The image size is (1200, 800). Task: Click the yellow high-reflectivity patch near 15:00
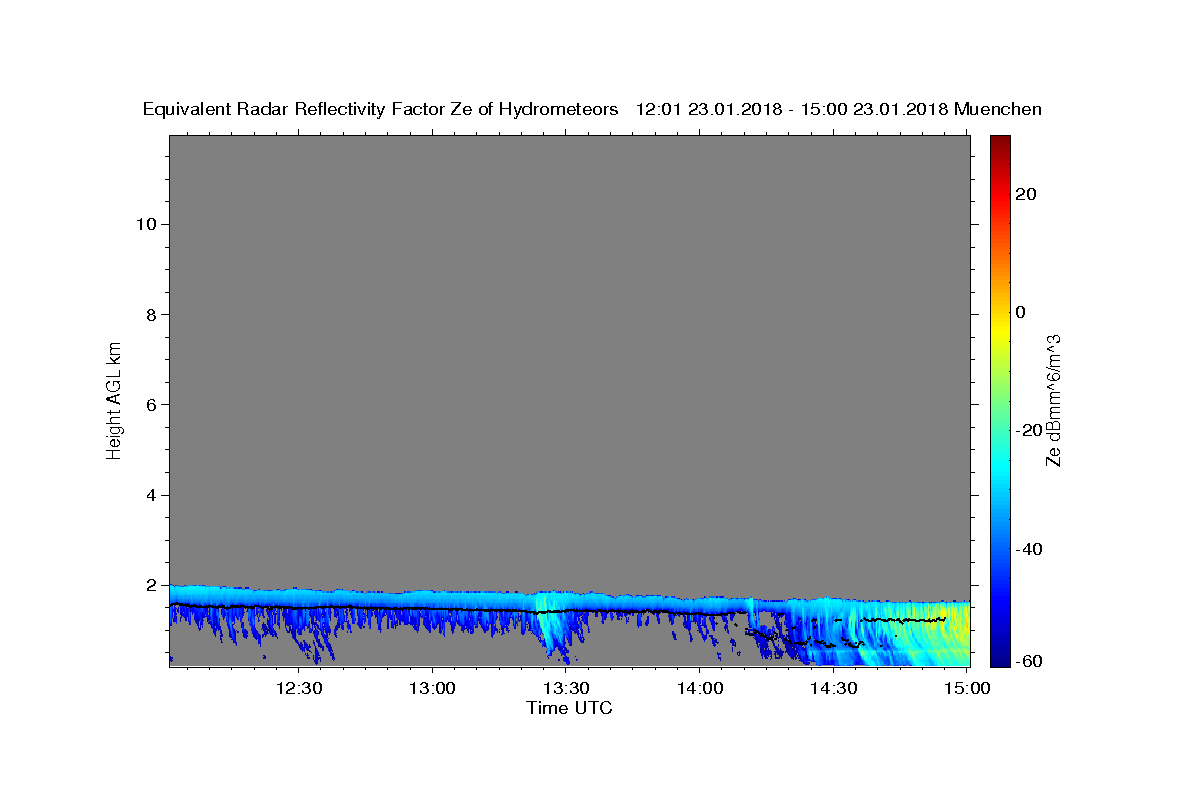958,628
